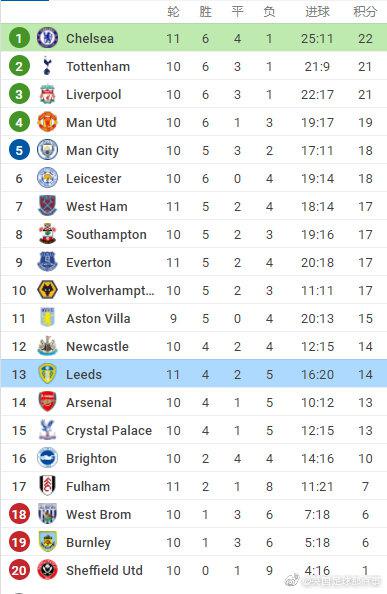Viewport: 387px width, 594px height.
Task: Select the Liverpool club crest
Action: (47, 94)
